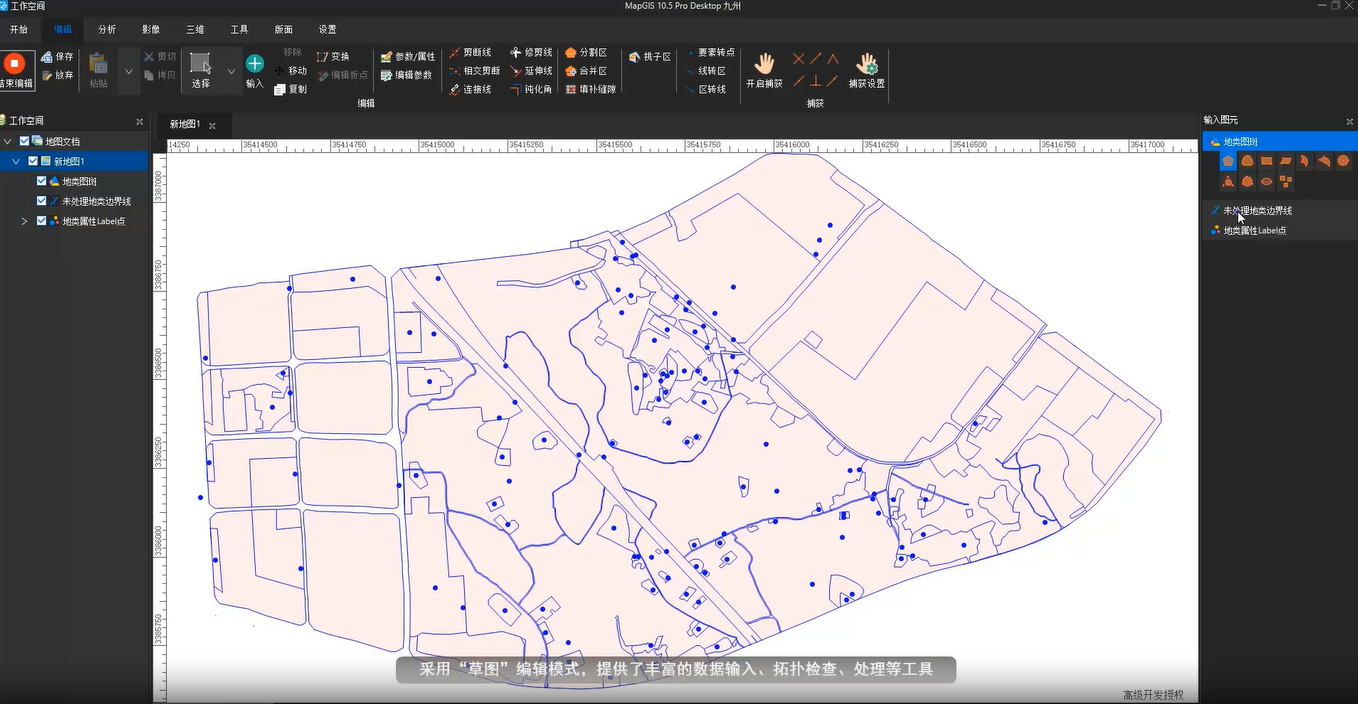Expand the 地类属性Label点 tree node
1358x704 pixels.
pos(24,221)
